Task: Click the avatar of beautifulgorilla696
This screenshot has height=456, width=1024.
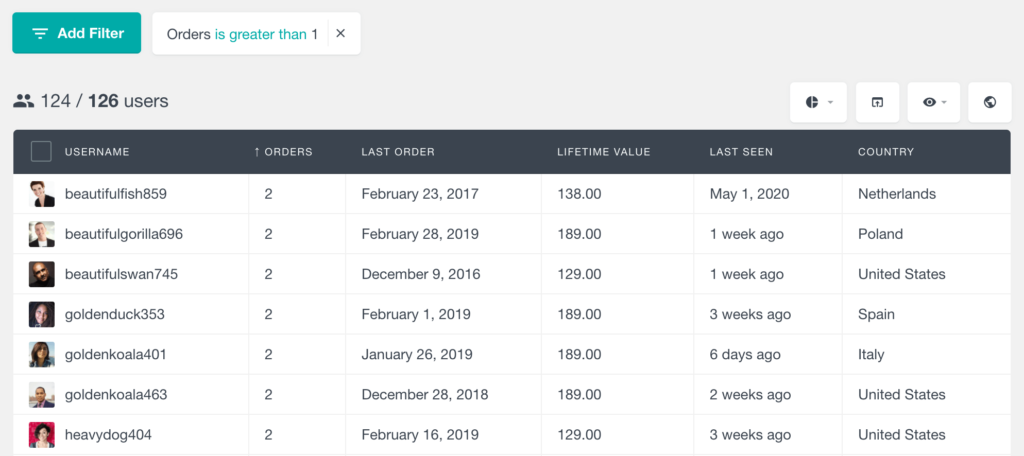Action: click(41, 234)
